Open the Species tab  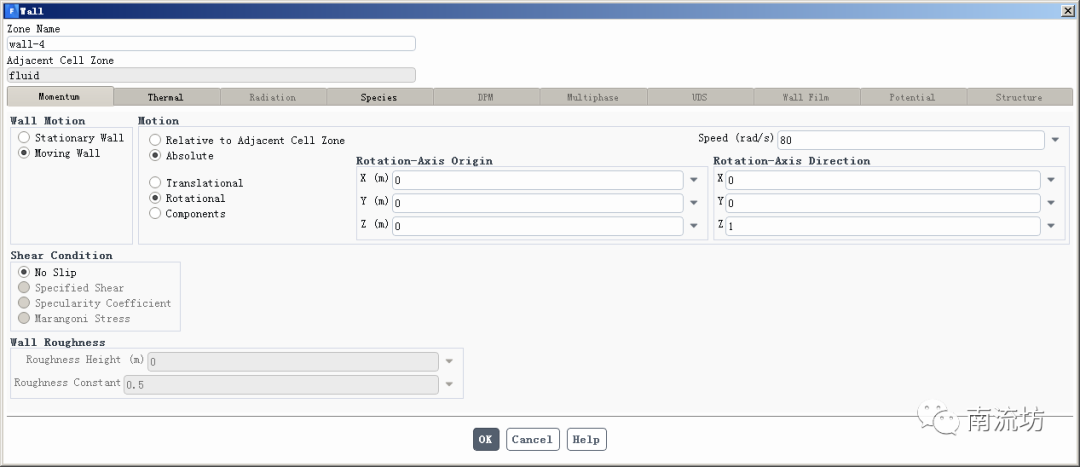379,97
